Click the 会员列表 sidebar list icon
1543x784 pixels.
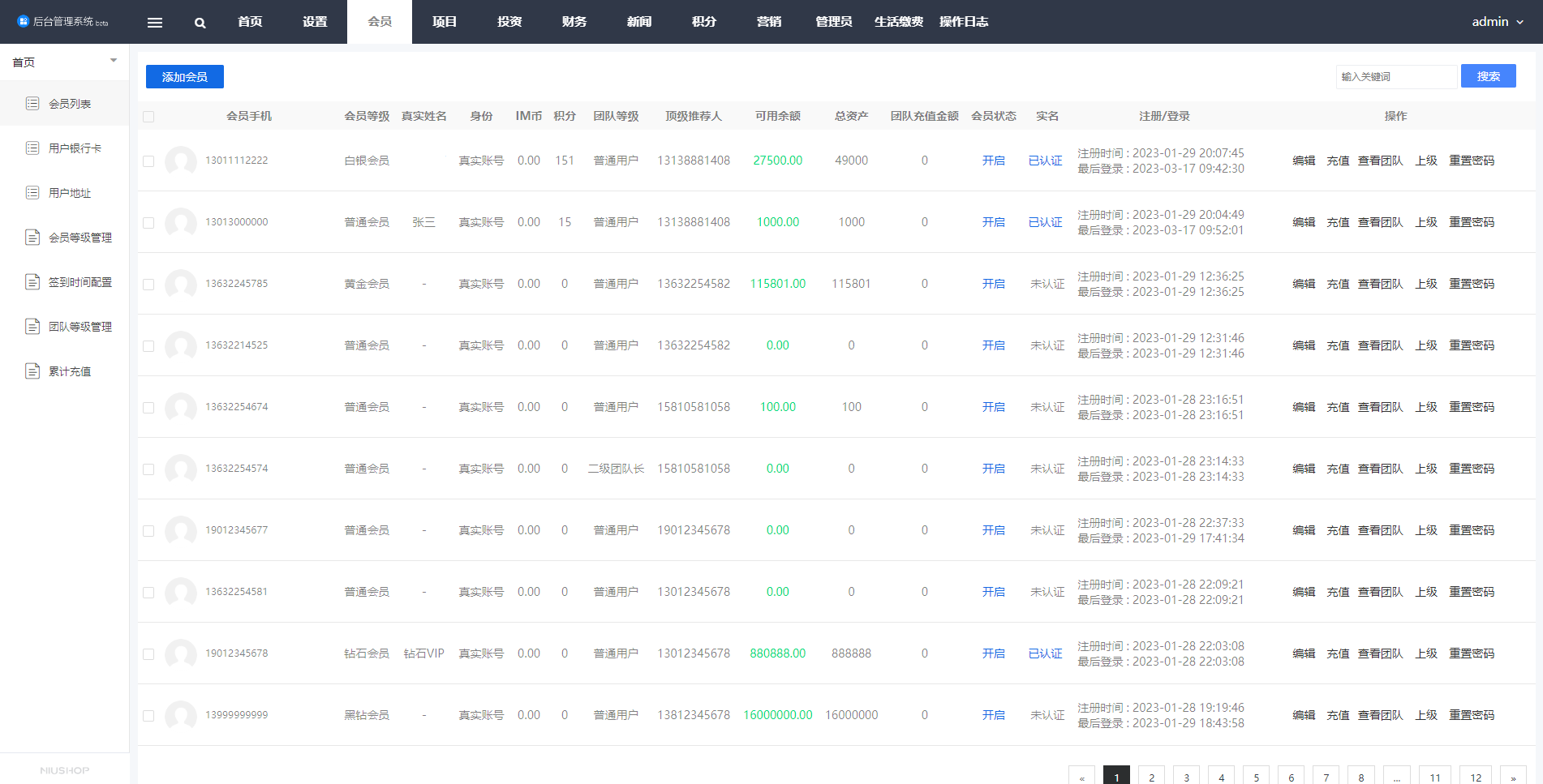[x=32, y=103]
